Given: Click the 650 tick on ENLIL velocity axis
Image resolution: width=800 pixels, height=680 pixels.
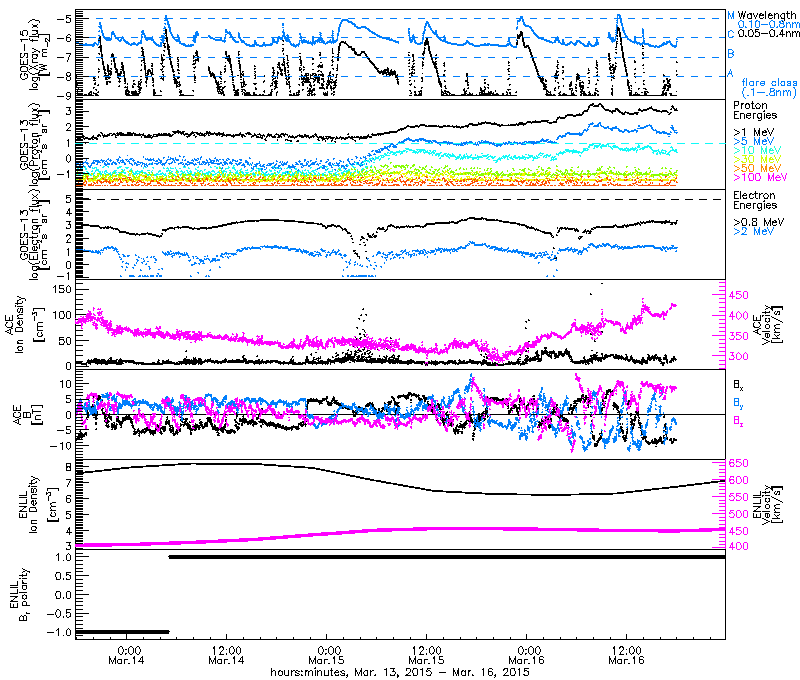Looking at the screenshot, I should 740,463.
